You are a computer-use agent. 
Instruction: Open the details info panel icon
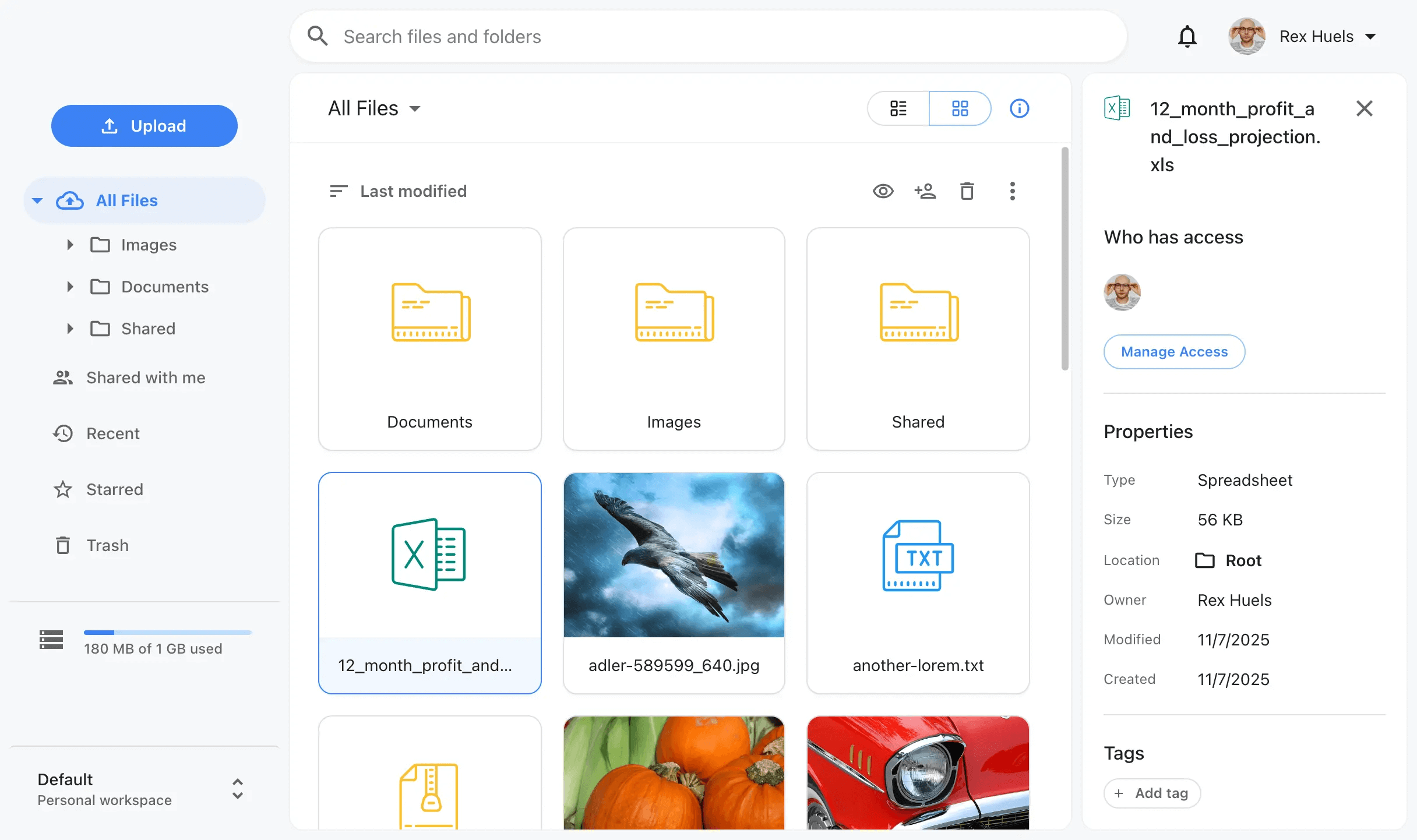tap(1019, 108)
